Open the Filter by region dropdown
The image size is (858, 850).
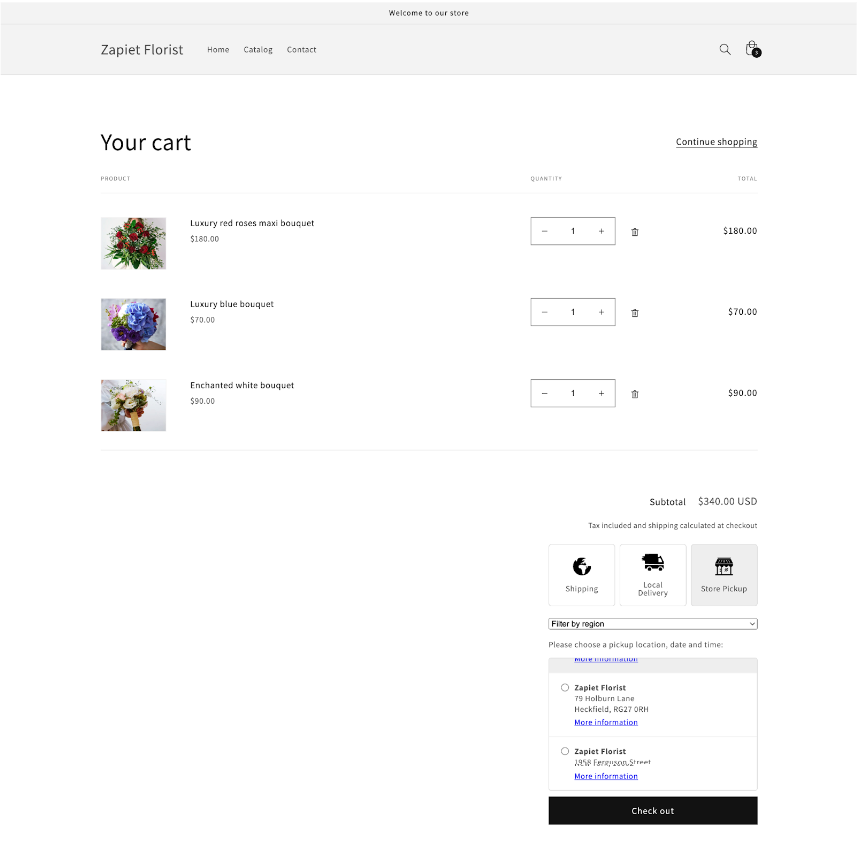point(652,623)
